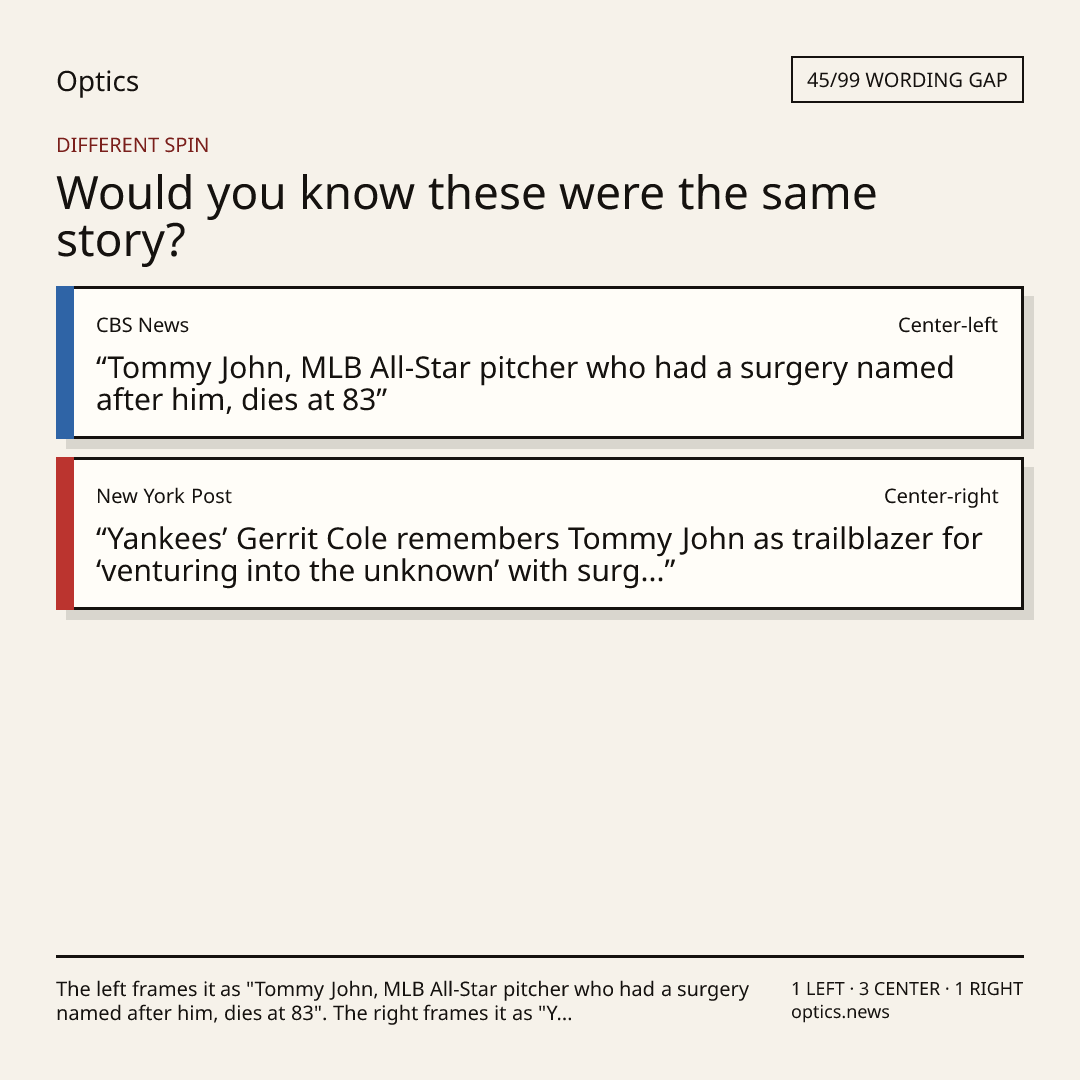Click the footer summary The left frames it
The width and height of the screenshot is (1080, 1080).
402,1001
